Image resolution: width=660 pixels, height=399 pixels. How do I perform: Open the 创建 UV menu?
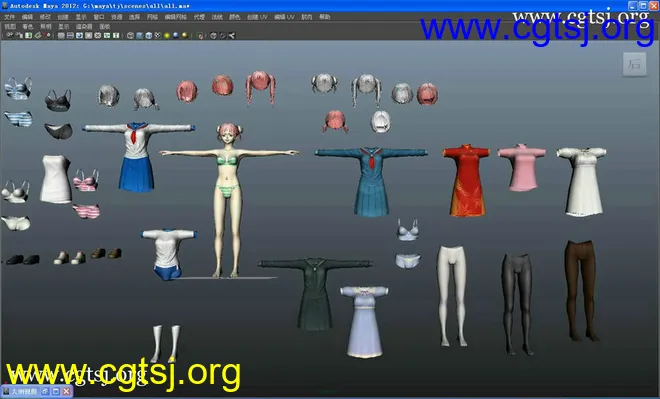[x=257, y=17]
